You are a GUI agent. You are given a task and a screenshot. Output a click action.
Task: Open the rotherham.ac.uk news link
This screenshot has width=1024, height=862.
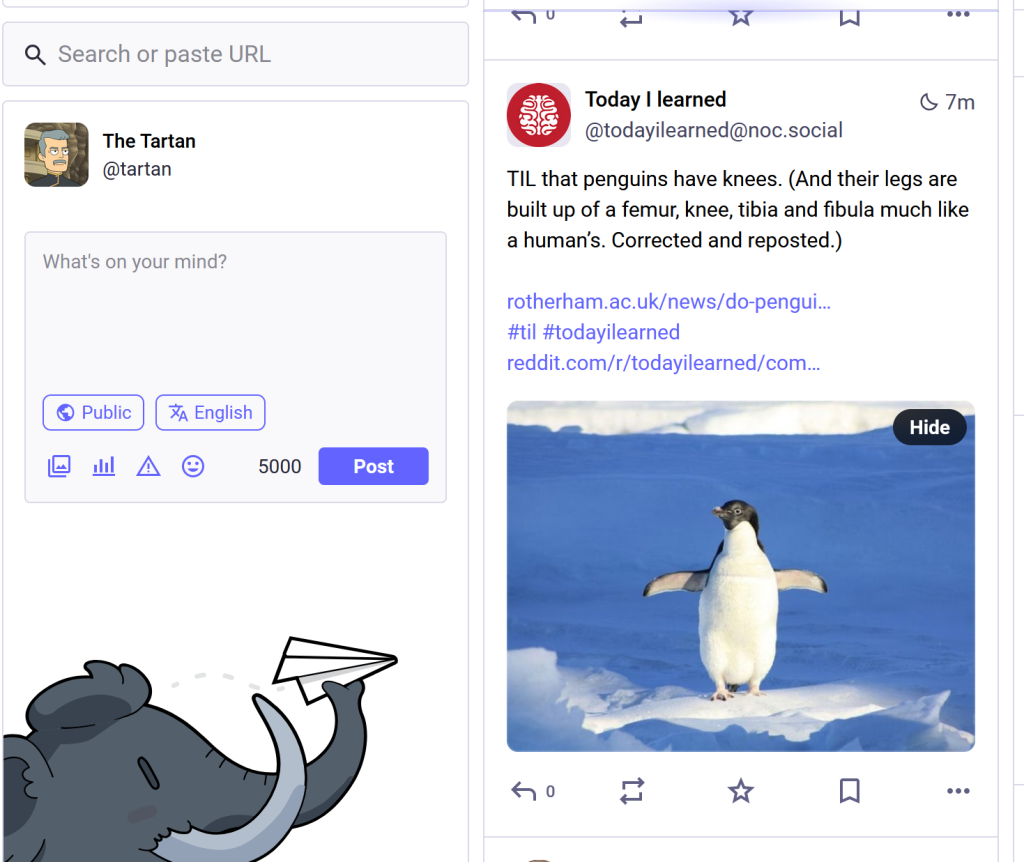[668, 301]
